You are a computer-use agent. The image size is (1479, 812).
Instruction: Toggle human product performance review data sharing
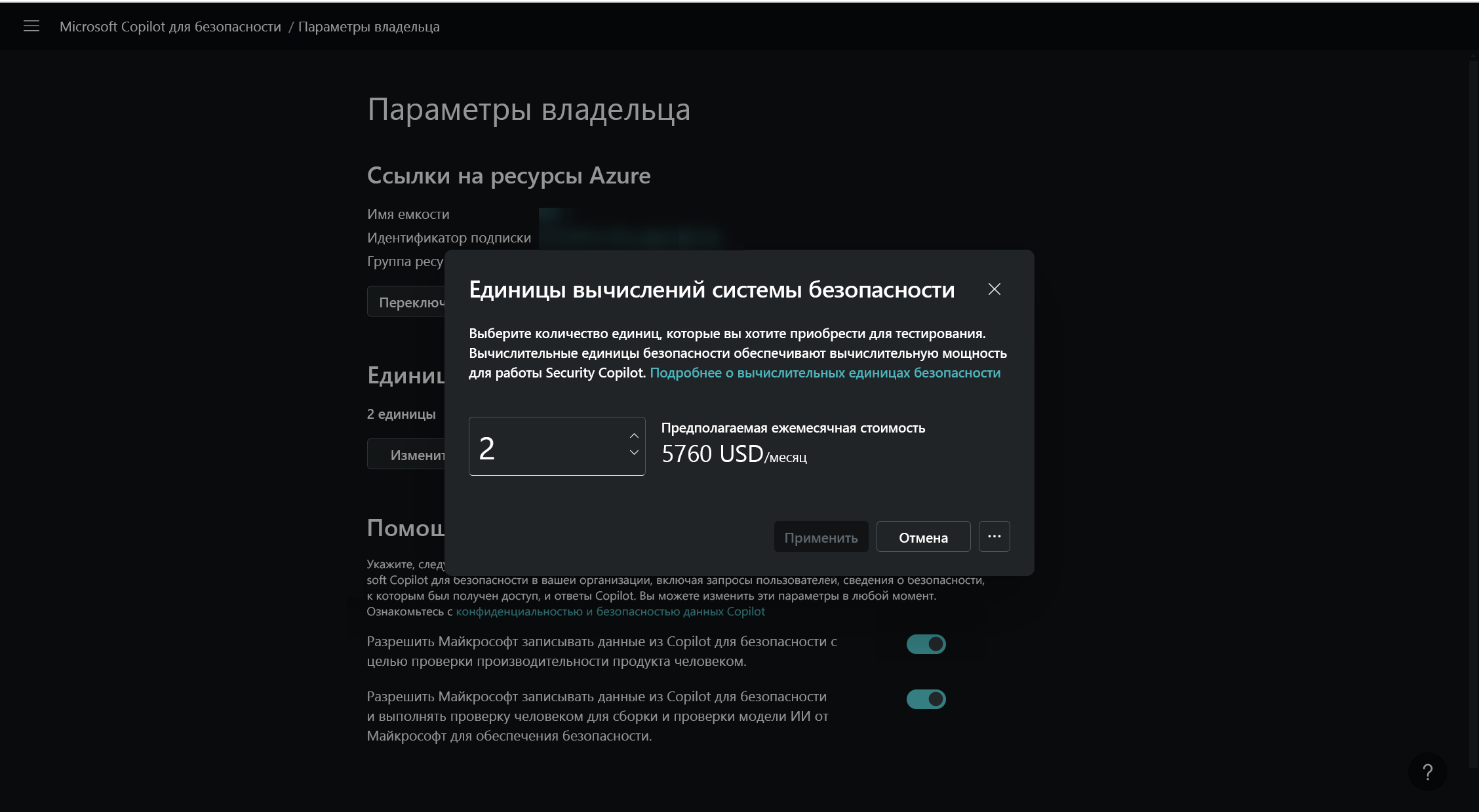tap(926, 644)
